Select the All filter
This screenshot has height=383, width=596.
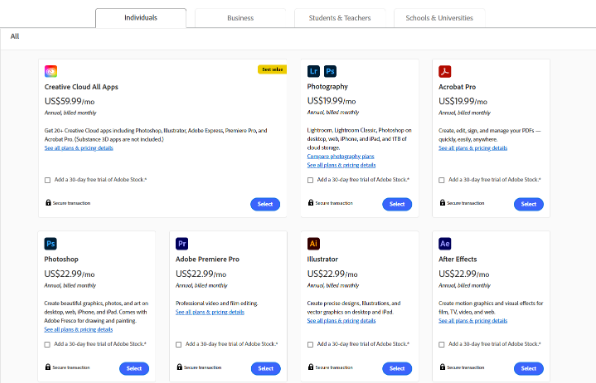[14, 36]
